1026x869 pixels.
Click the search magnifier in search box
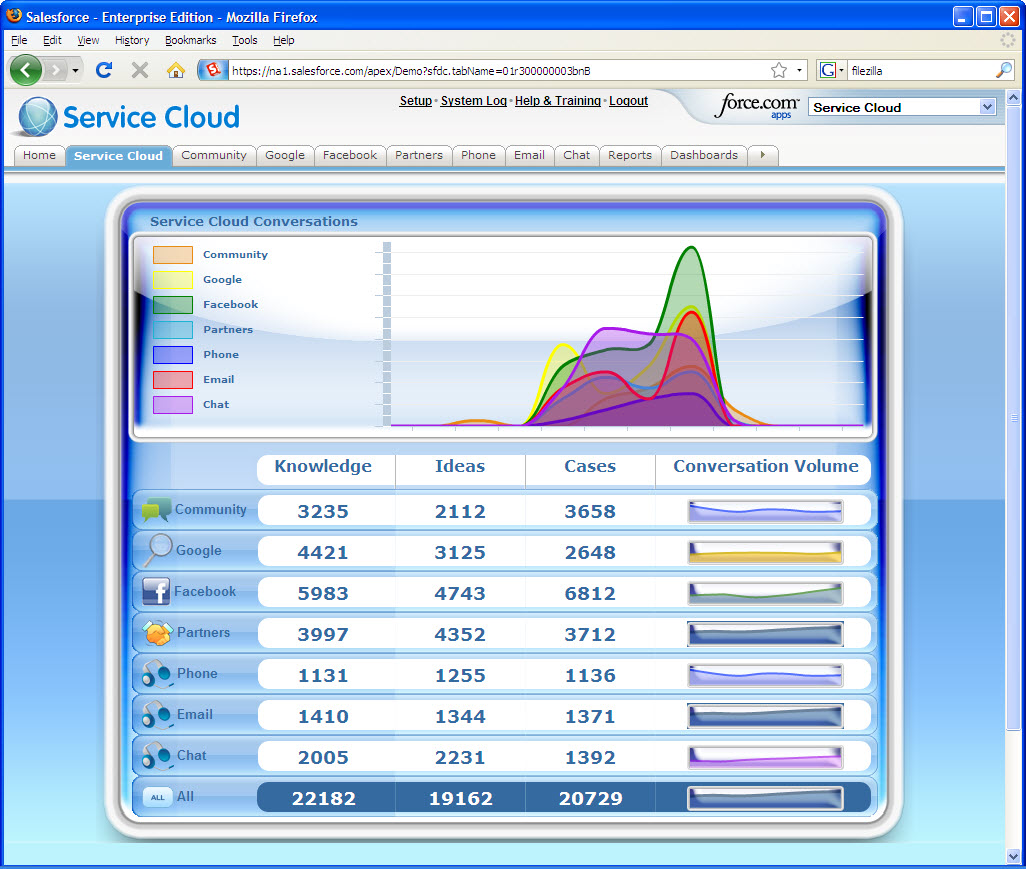click(x=1003, y=70)
